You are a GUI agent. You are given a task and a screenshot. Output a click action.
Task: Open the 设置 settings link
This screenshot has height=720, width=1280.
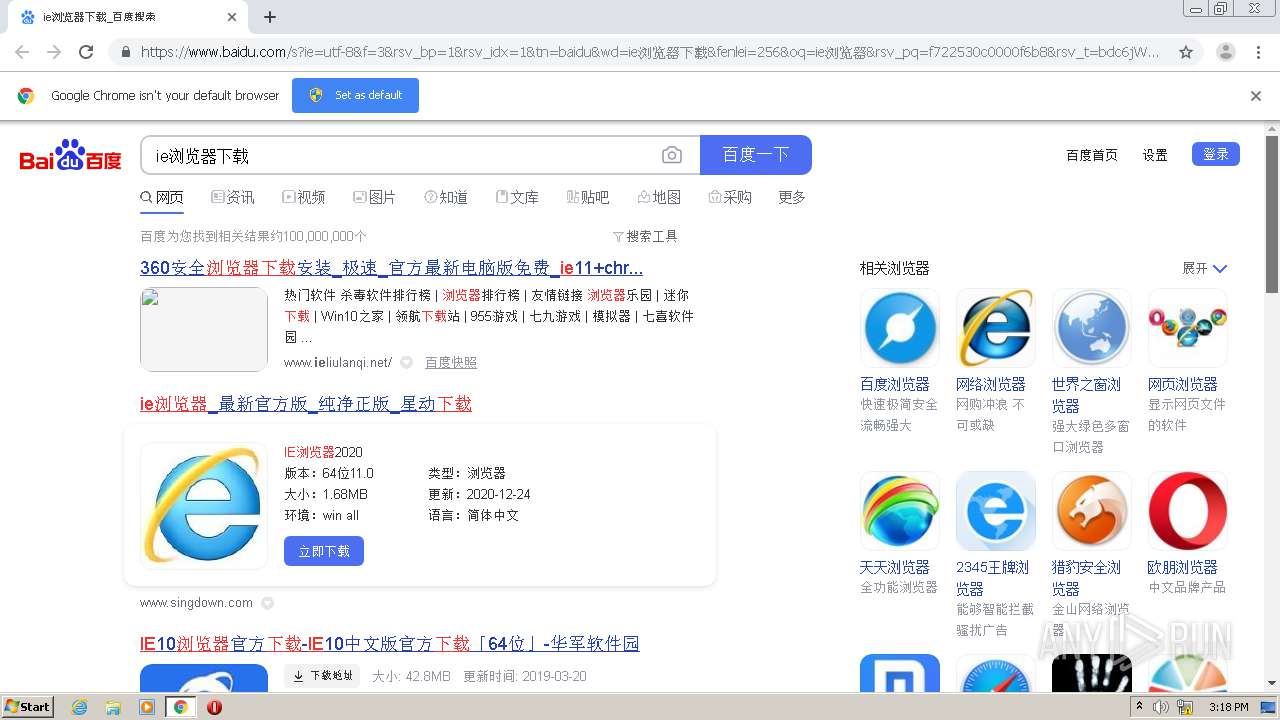pos(1155,155)
